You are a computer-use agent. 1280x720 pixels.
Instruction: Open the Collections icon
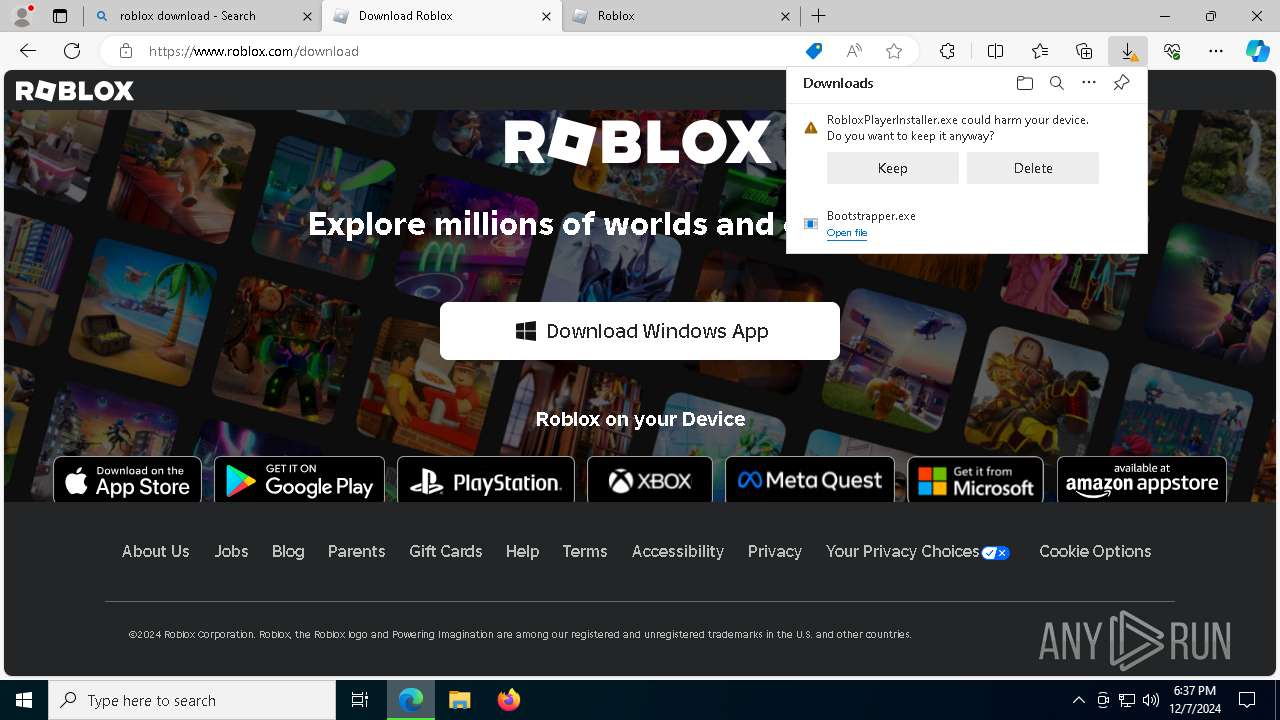tap(1084, 51)
